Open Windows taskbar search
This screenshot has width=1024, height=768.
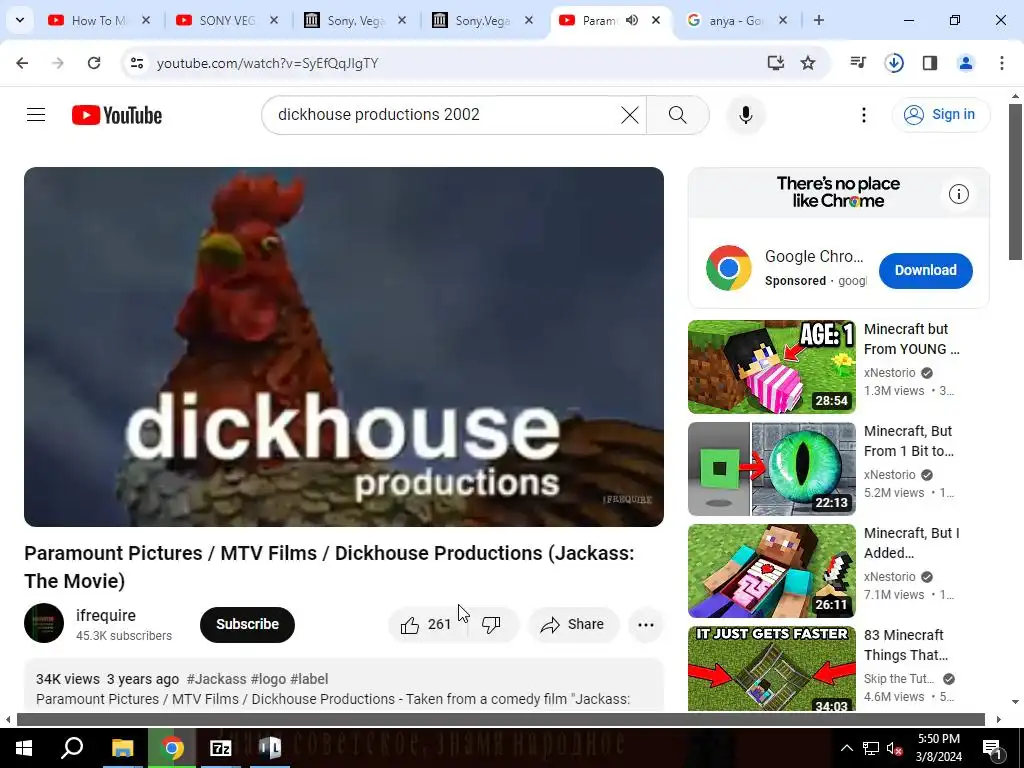(x=72, y=748)
